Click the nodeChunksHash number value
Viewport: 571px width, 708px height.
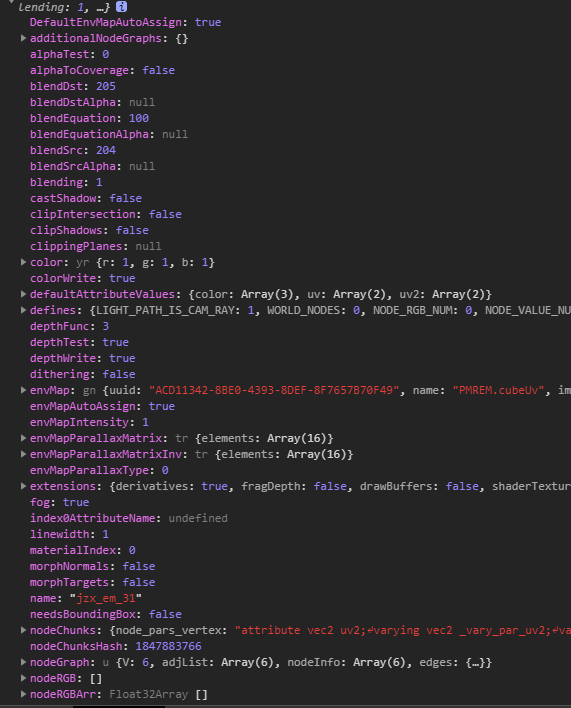pos(168,646)
